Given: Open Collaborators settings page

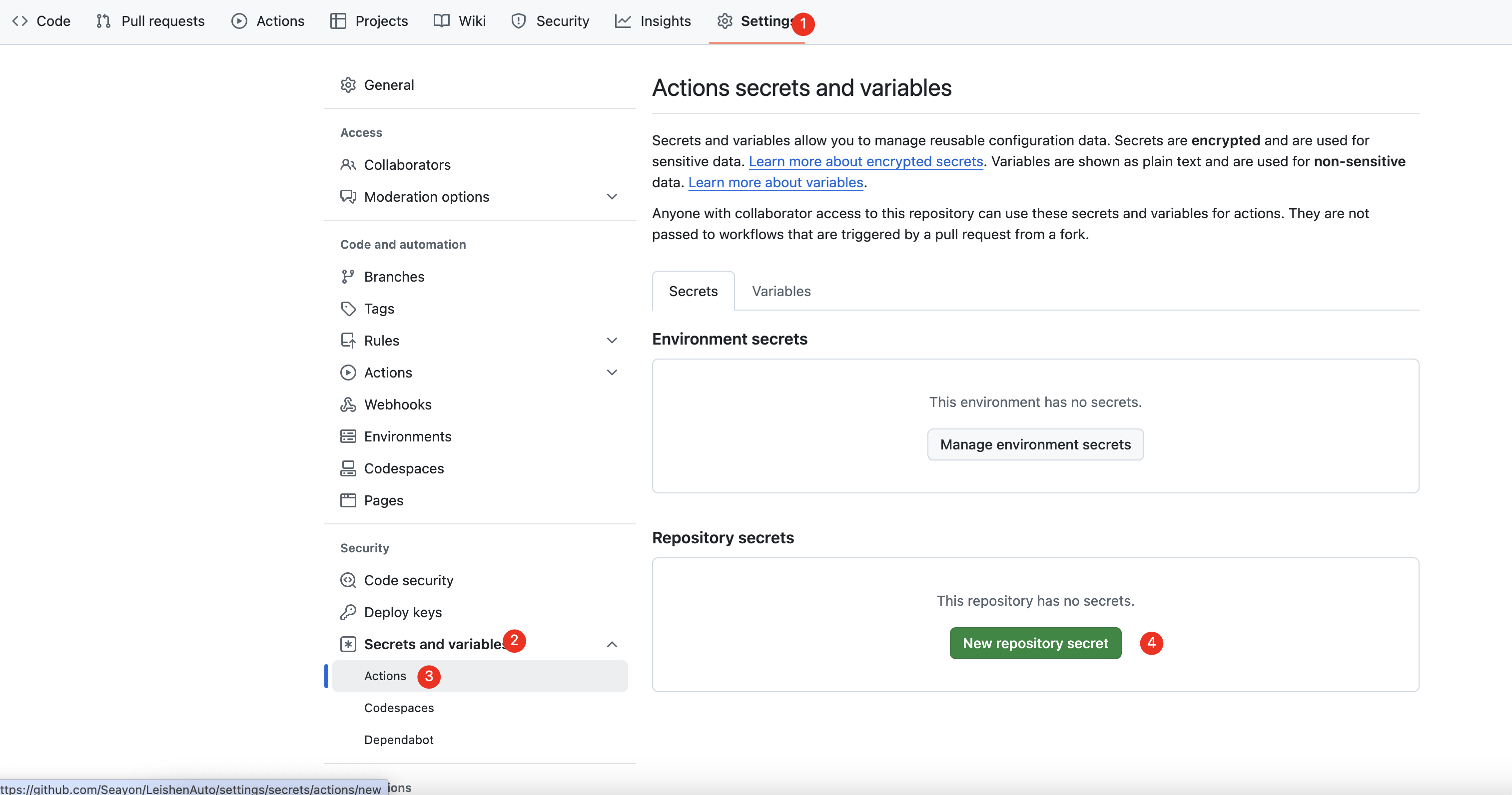Looking at the screenshot, I should tap(480, 165).
